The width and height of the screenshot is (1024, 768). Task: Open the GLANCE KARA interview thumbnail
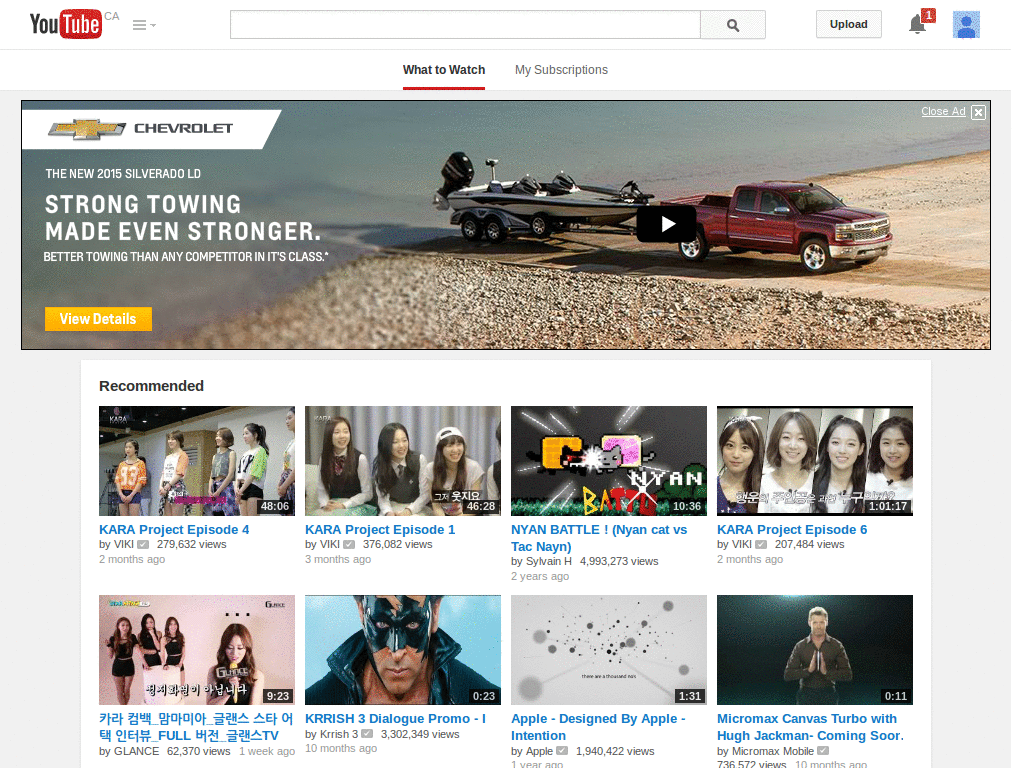(x=197, y=650)
